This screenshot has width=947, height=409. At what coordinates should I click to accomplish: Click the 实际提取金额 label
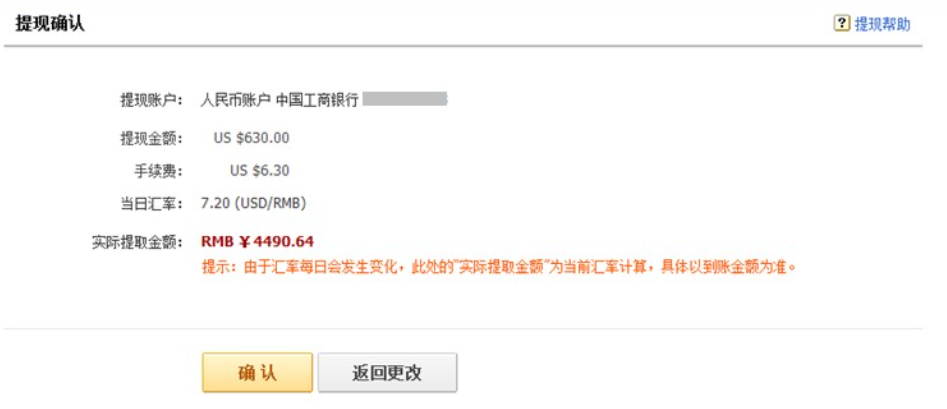(137, 242)
